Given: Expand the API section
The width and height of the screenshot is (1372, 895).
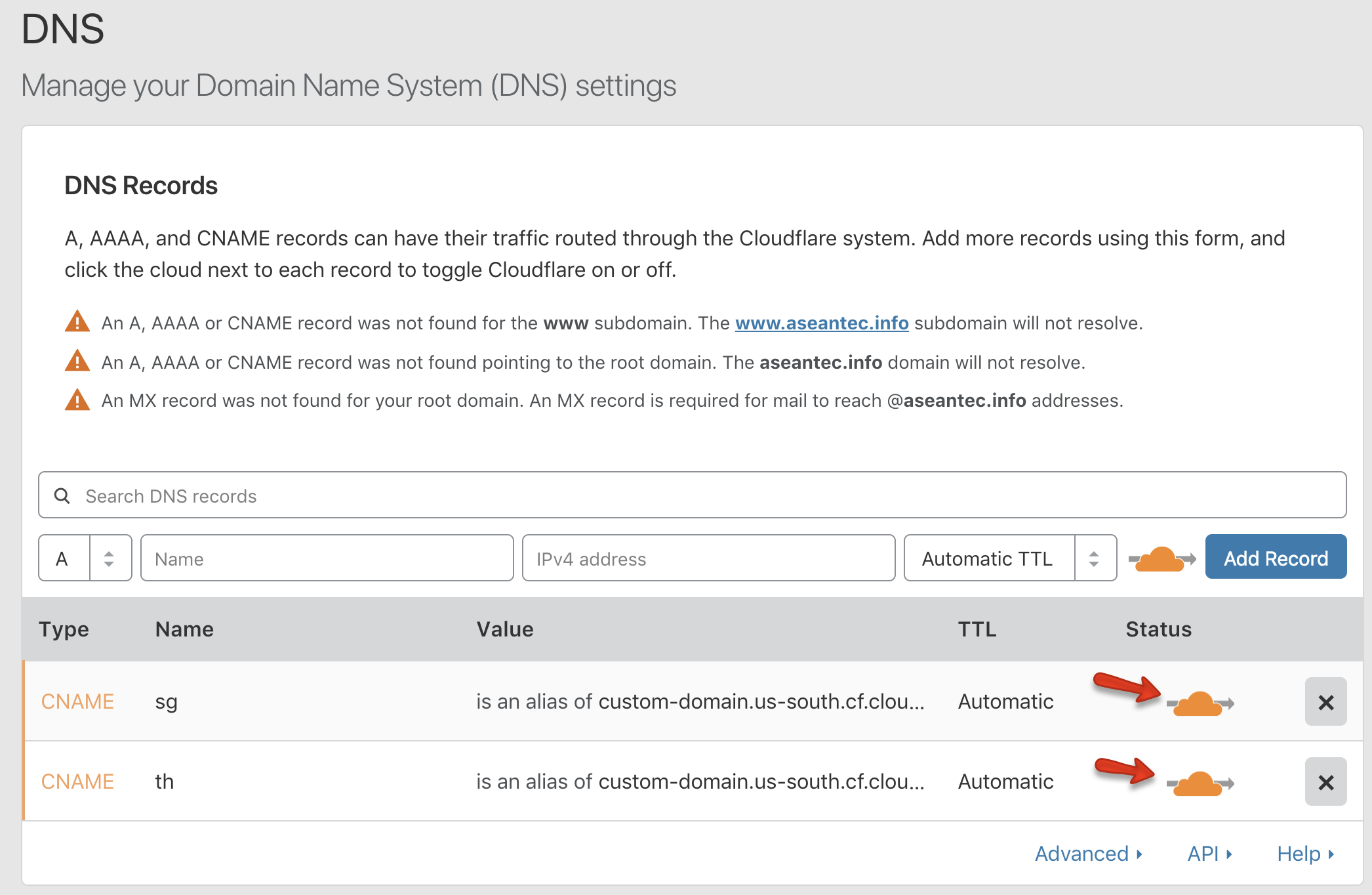Looking at the screenshot, I should click(1209, 854).
